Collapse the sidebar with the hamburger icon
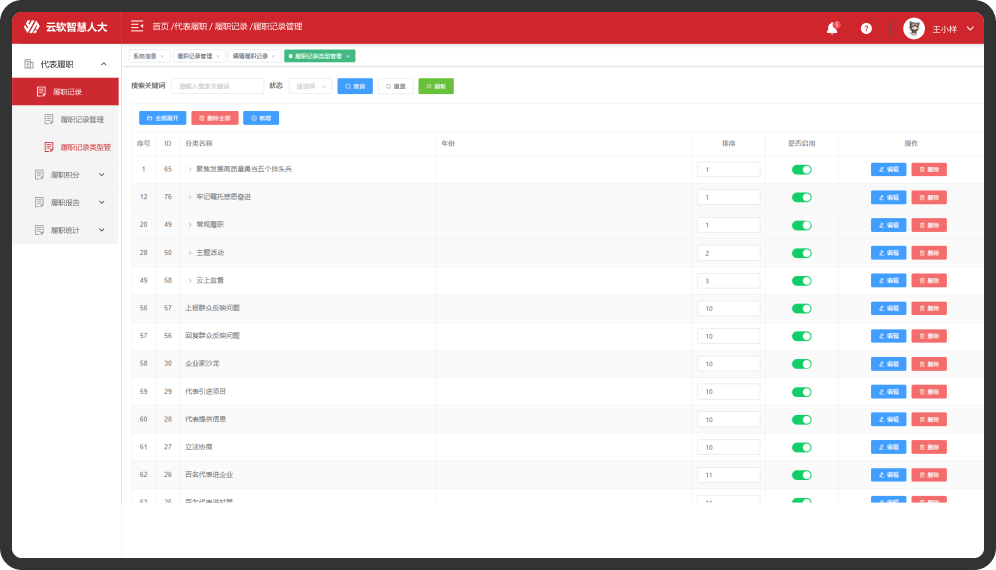 pos(137,26)
